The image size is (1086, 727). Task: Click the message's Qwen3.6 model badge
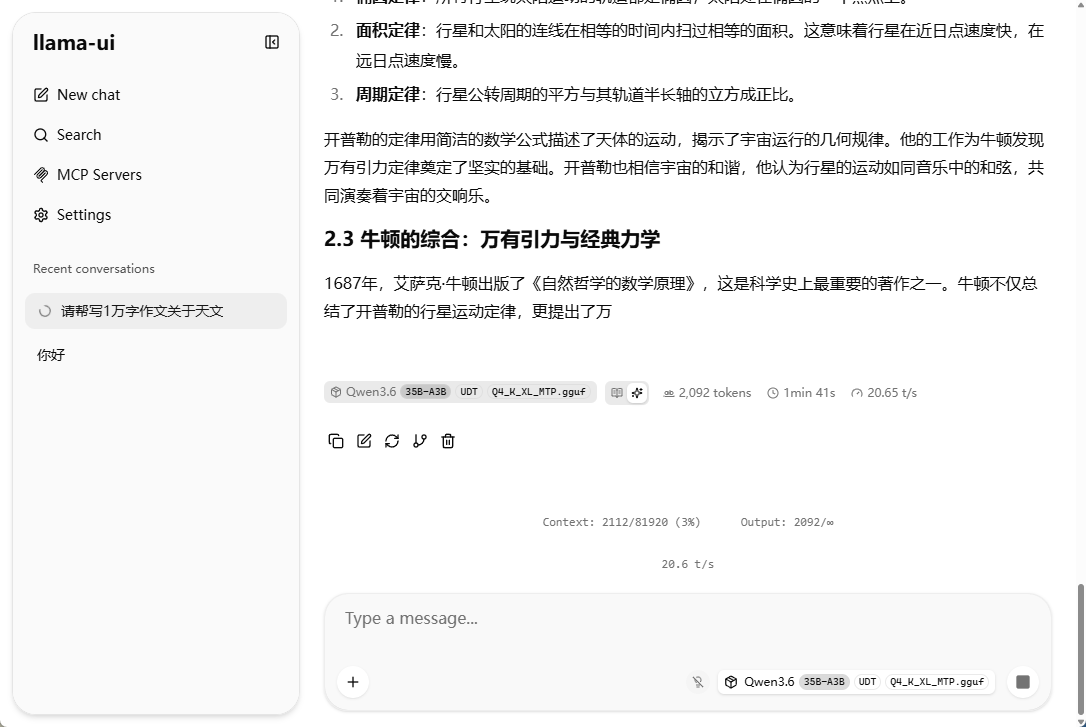pos(460,392)
